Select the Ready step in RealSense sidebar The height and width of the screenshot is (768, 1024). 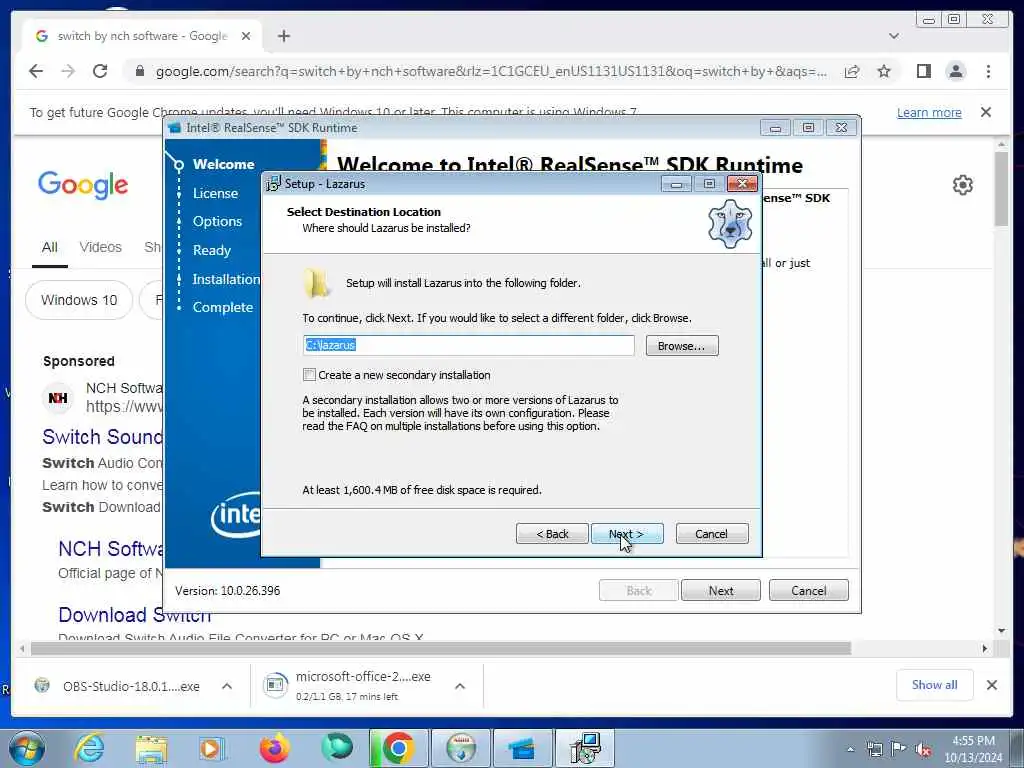pyautogui.click(x=212, y=250)
